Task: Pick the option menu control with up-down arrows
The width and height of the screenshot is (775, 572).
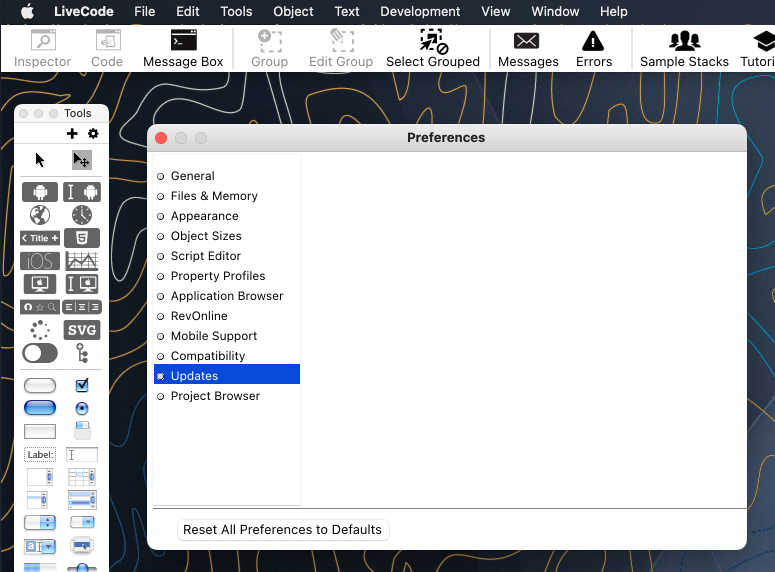Action: 40,523
